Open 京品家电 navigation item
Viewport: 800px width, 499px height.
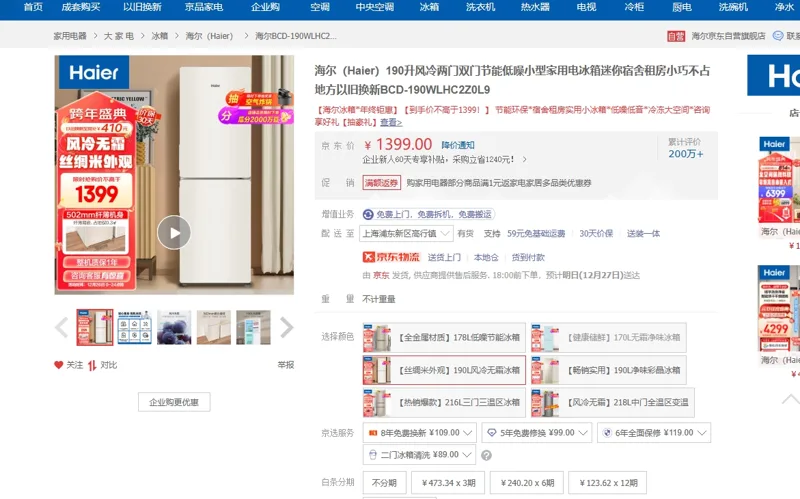click(204, 7)
